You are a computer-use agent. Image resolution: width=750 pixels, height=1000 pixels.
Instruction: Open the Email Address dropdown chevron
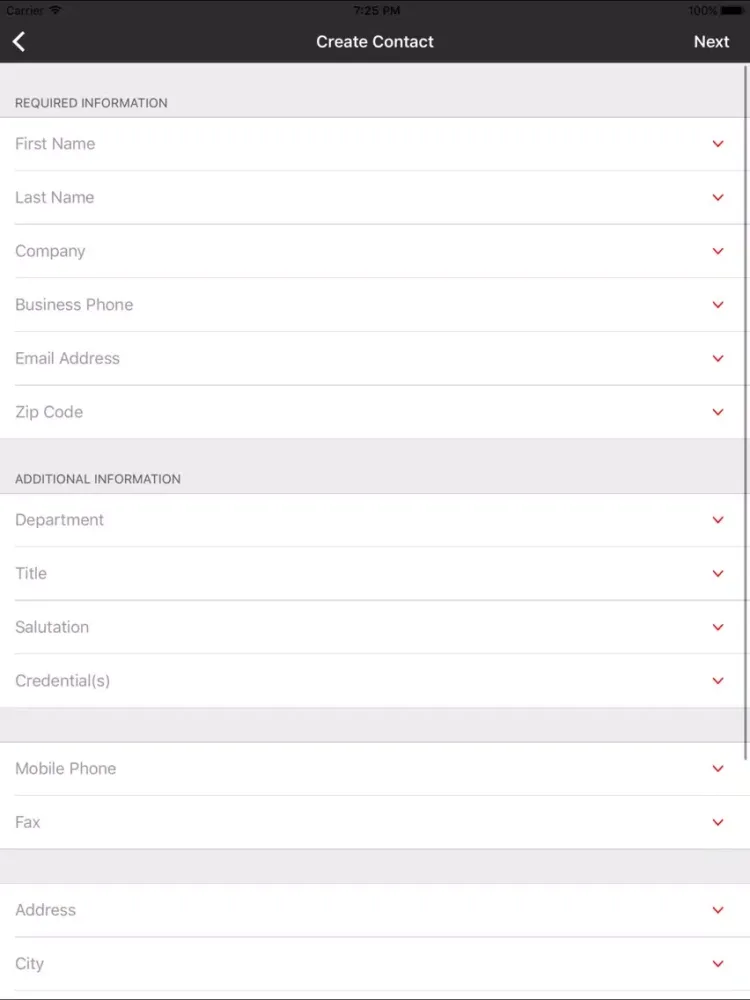click(x=717, y=358)
